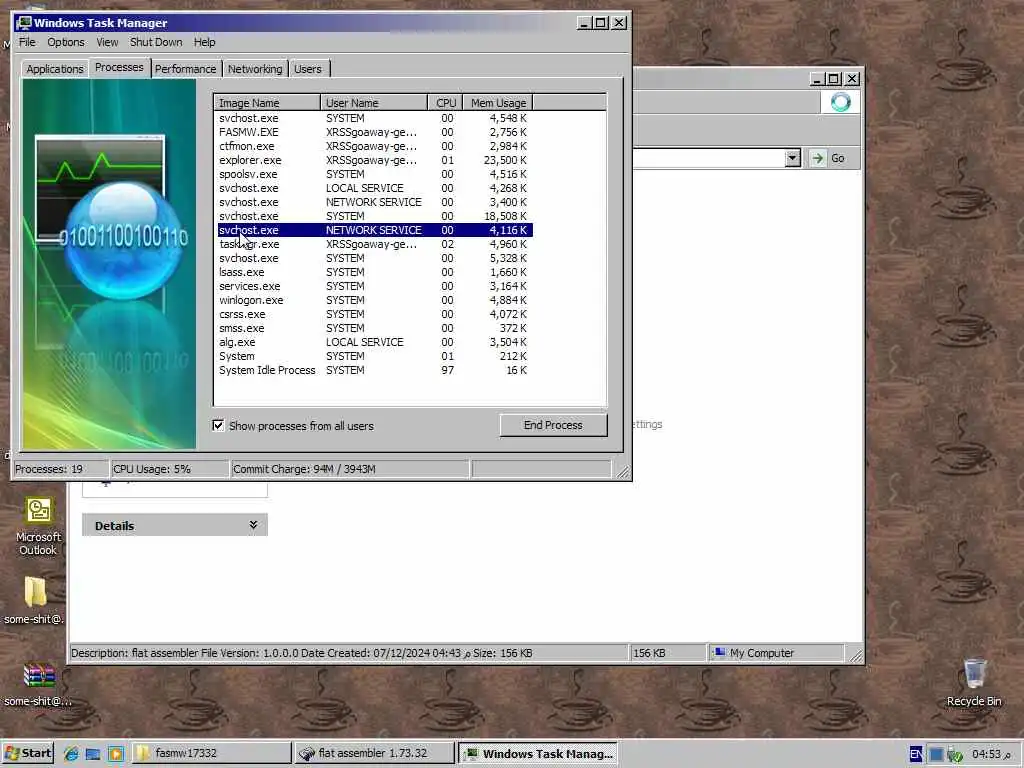The width and height of the screenshot is (1024, 768).
Task: Select the spoolsv.exe process row
Action: (x=374, y=174)
